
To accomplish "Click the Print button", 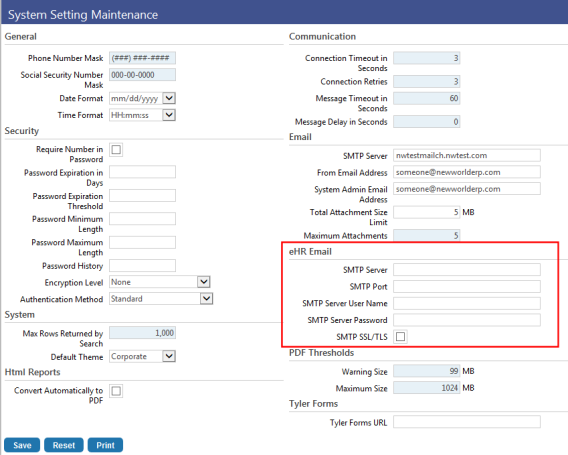I will pos(105,445).
